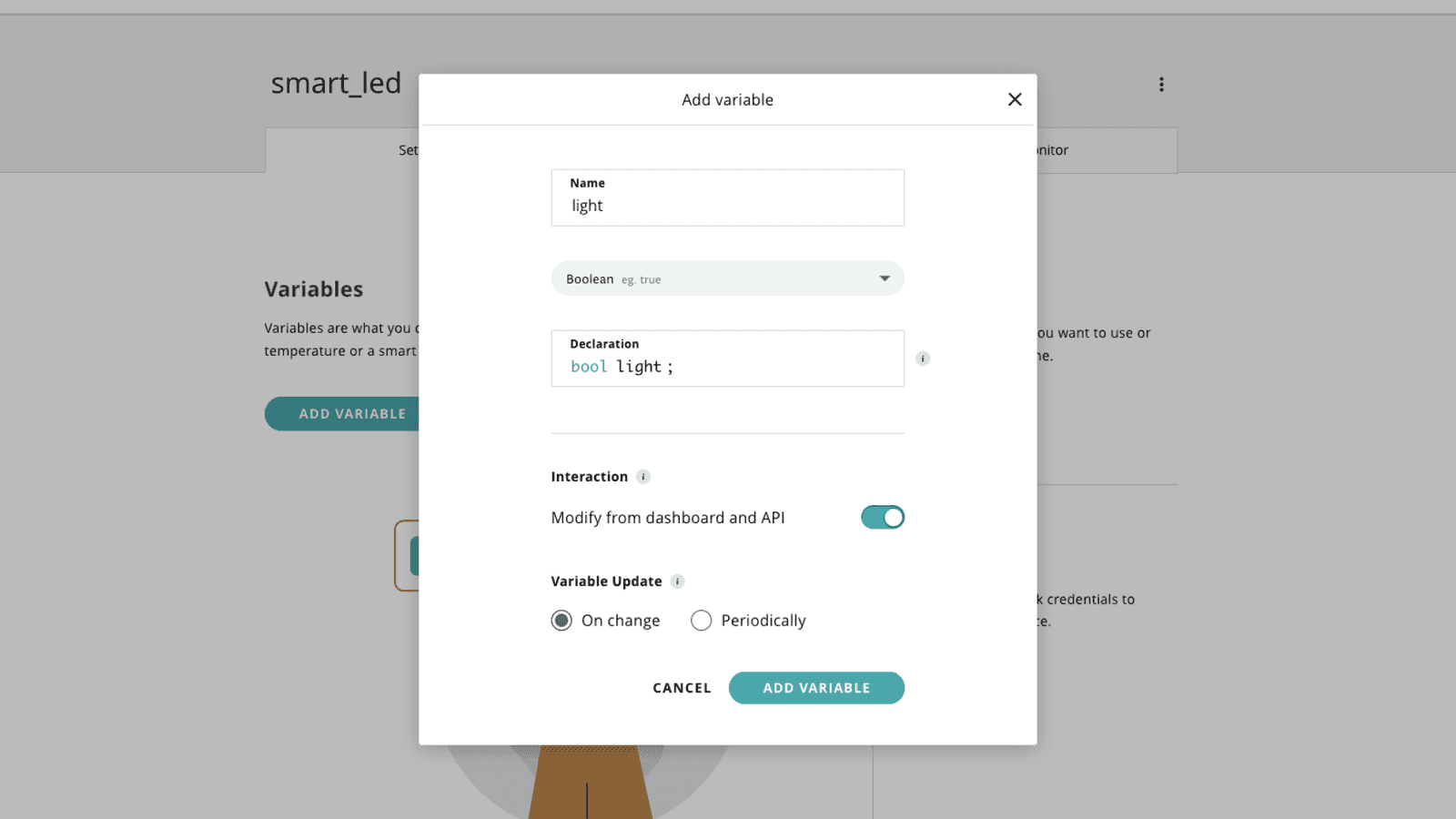1456x819 pixels.
Task: Switch to the Setup tab
Action: click(x=411, y=150)
